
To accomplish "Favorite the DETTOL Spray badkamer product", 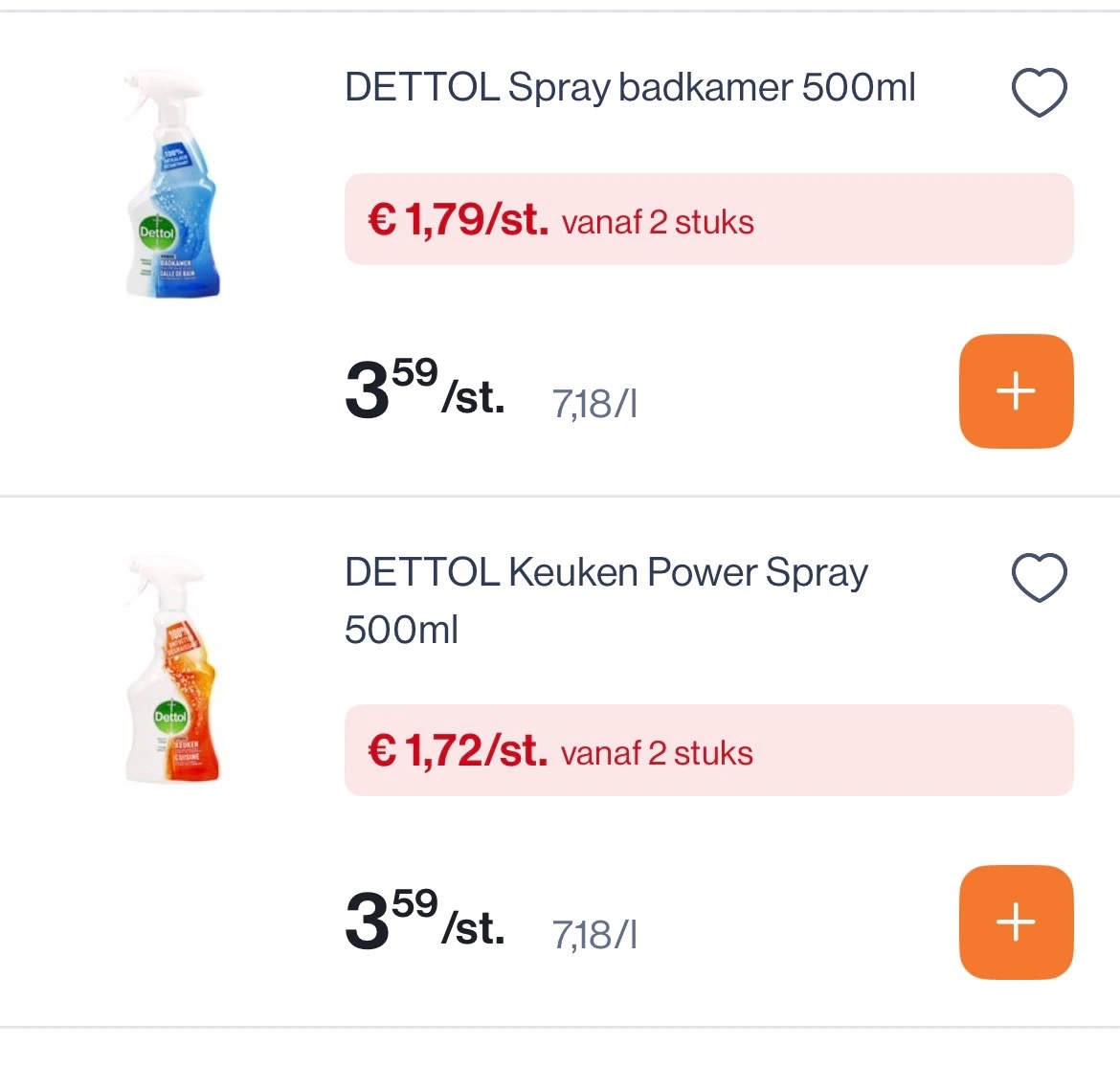I will [x=1039, y=93].
